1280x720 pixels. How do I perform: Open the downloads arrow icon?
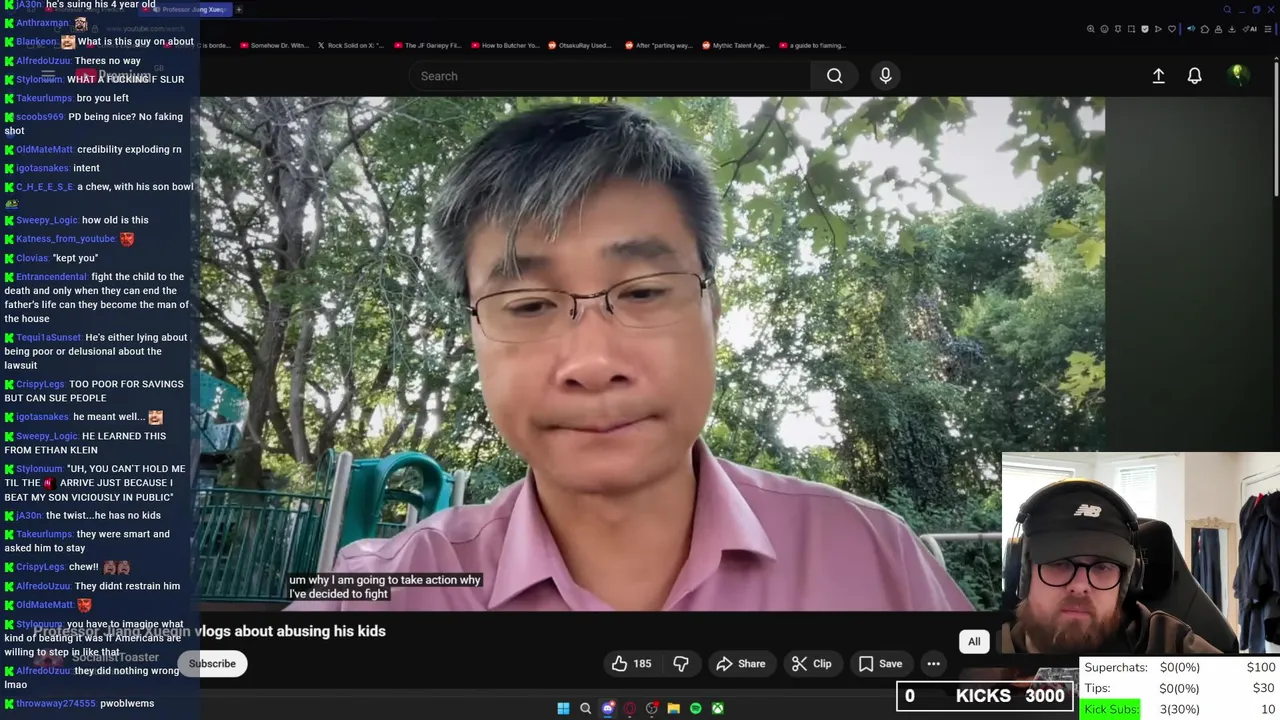1232,29
